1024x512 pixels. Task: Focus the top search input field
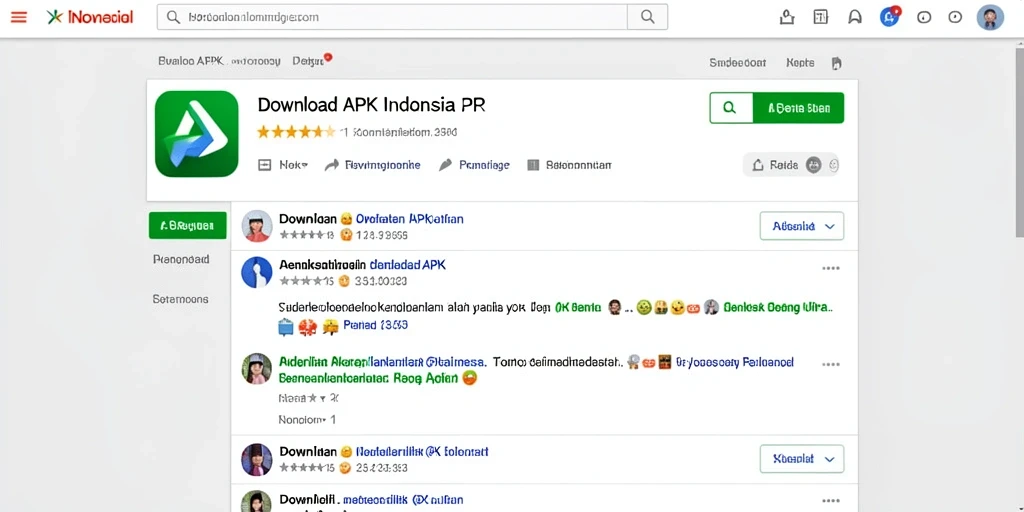pyautogui.click(x=392, y=17)
